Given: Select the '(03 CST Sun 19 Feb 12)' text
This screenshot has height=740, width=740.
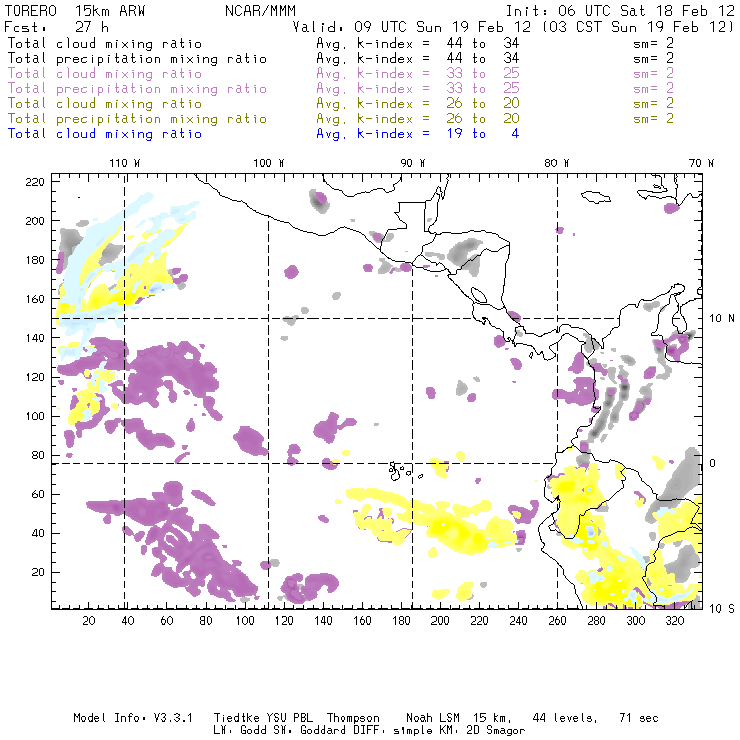Looking at the screenshot, I should coord(638,27).
